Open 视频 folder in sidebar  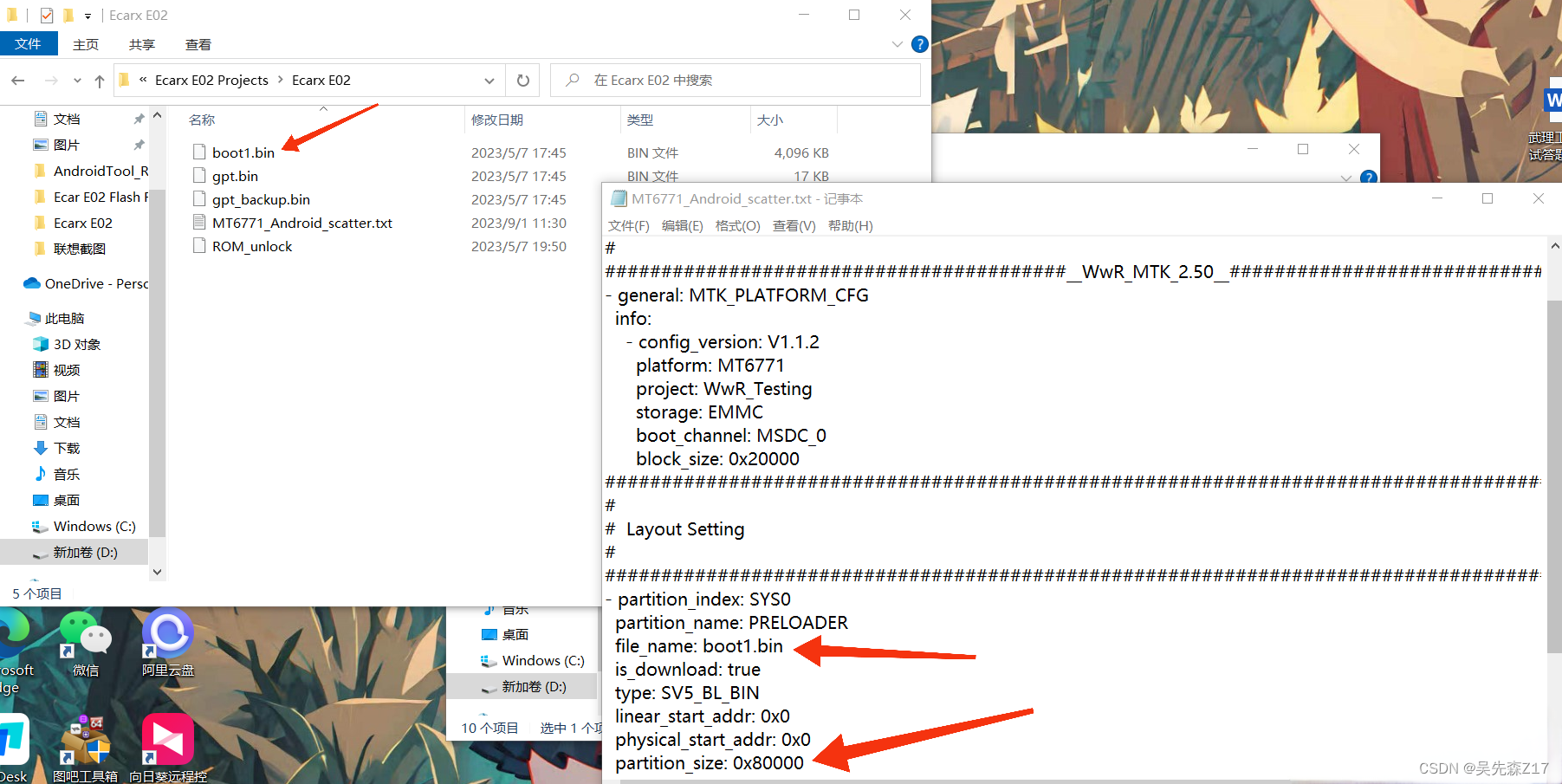coord(67,371)
